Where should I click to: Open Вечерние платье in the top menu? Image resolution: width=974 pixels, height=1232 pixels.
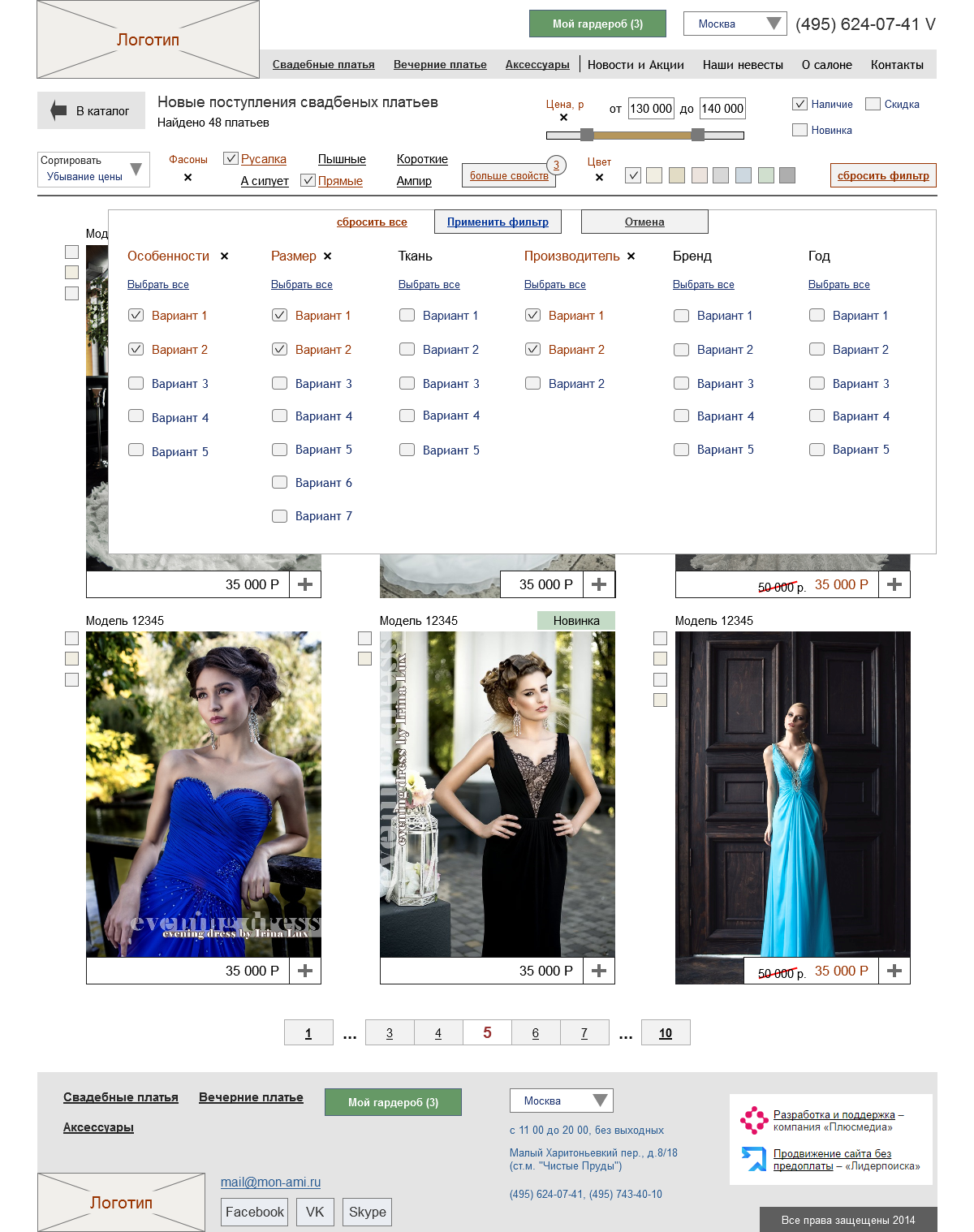[440, 64]
